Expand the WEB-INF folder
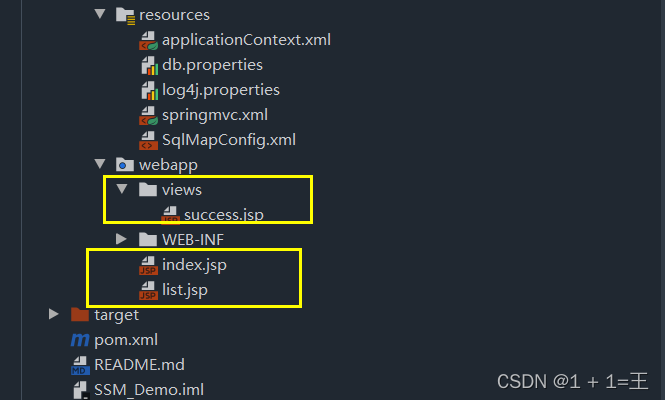Viewport: 665px width, 400px height. [x=122, y=240]
